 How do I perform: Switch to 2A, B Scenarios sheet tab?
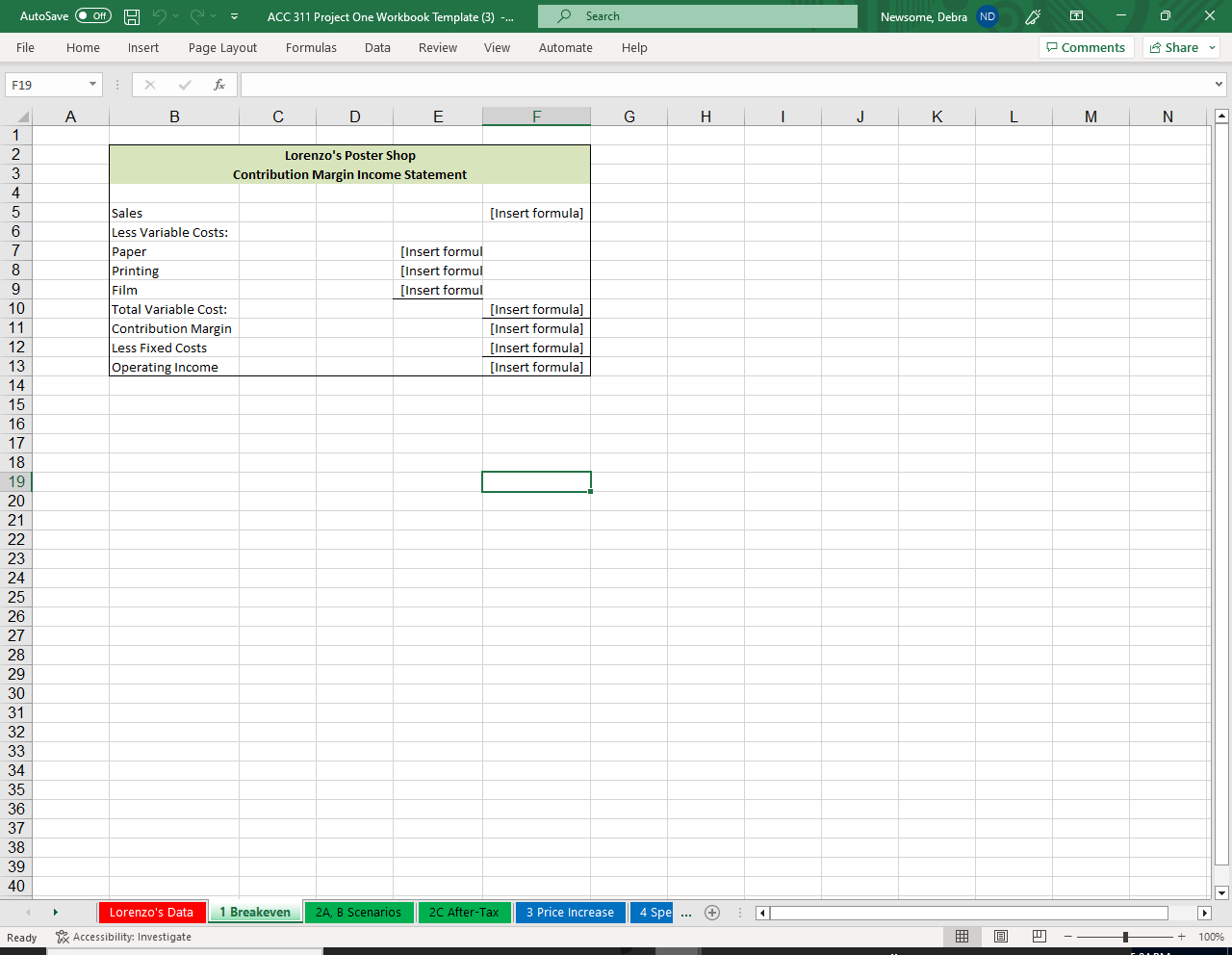(x=358, y=912)
